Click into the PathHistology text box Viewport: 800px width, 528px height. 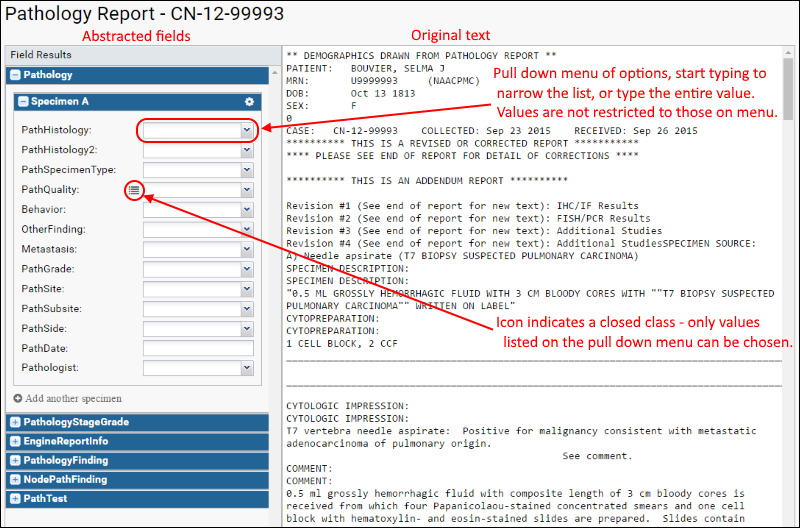(x=192, y=130)
